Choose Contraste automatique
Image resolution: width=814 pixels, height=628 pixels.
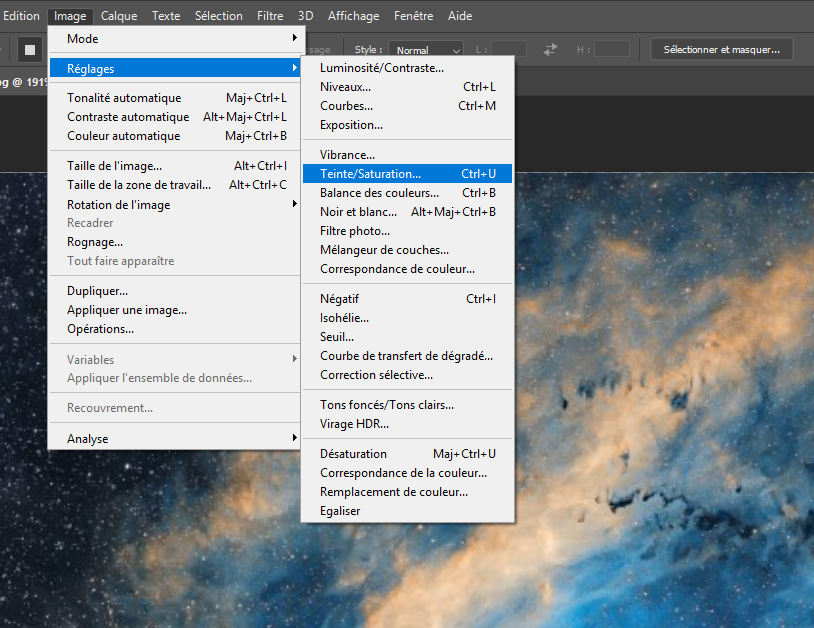(175, 117)
